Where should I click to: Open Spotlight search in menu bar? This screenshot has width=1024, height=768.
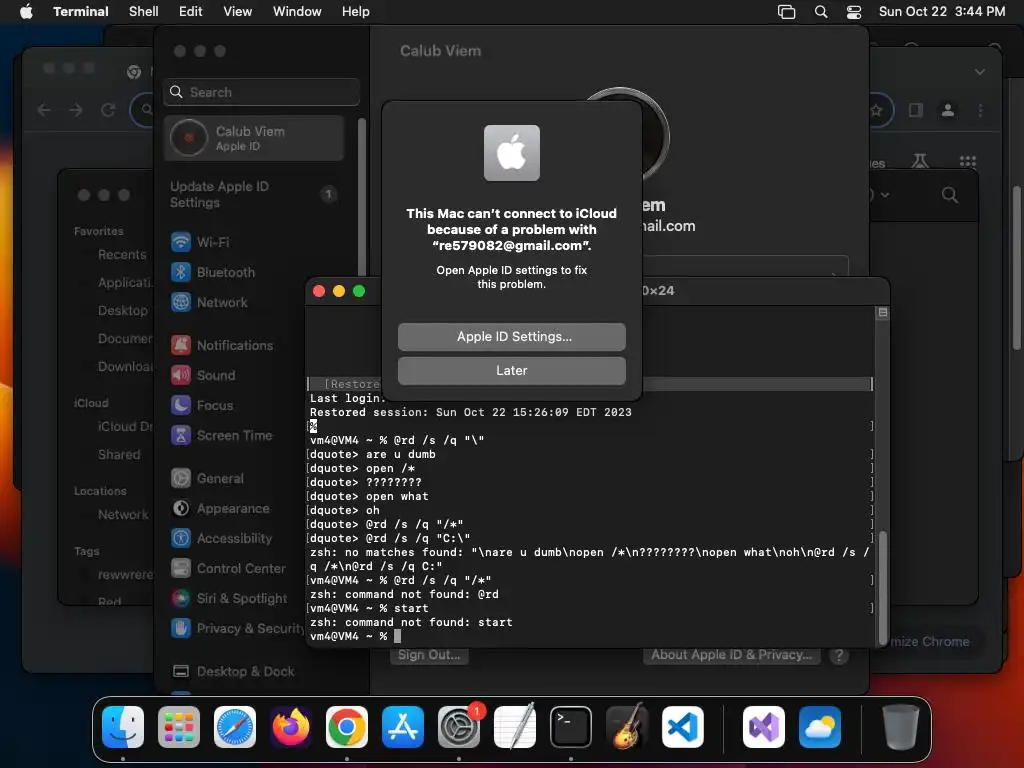click(x=821, y=11)
